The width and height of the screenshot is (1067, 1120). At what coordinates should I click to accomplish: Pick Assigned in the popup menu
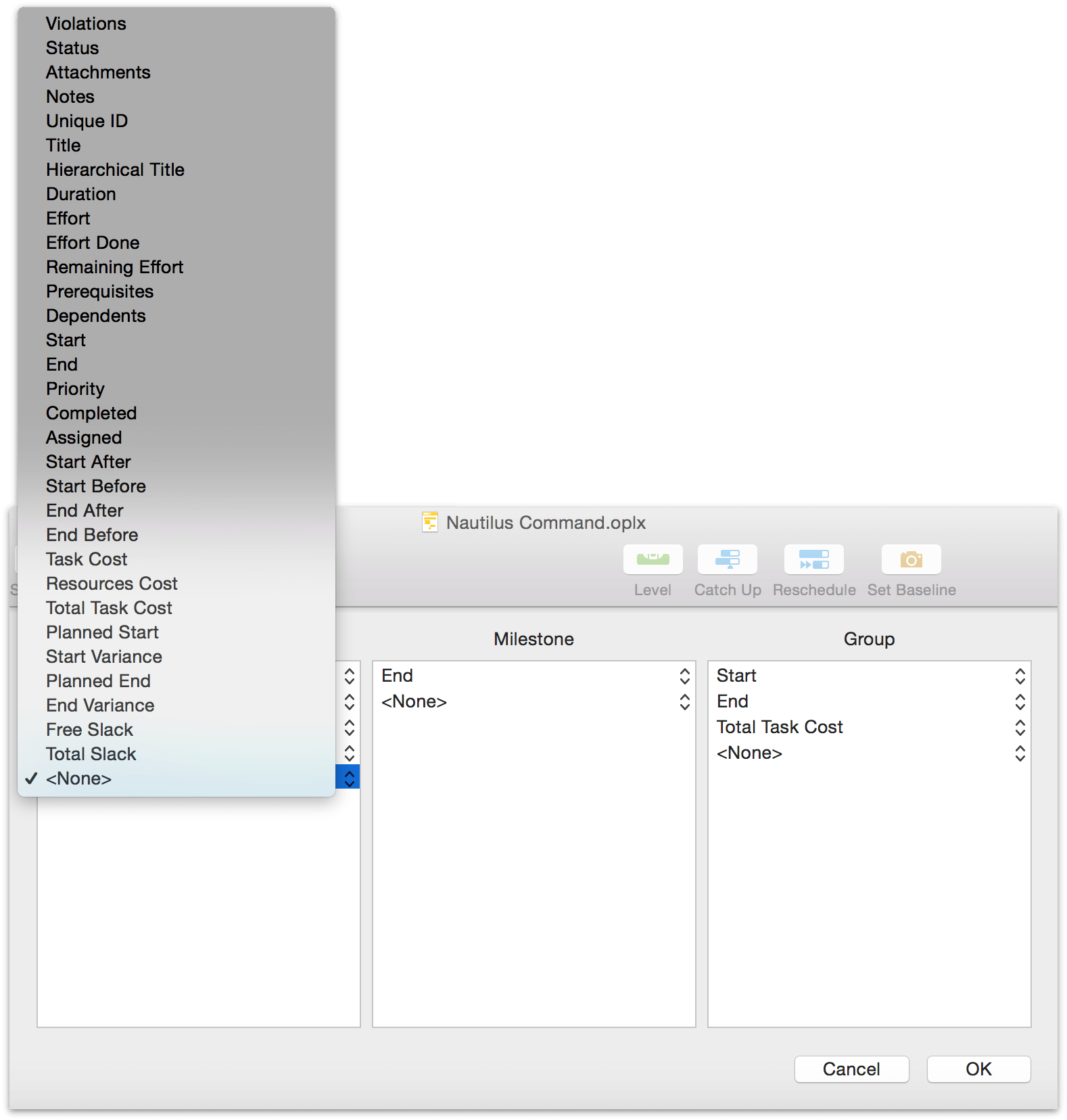(x=176, y=438)
